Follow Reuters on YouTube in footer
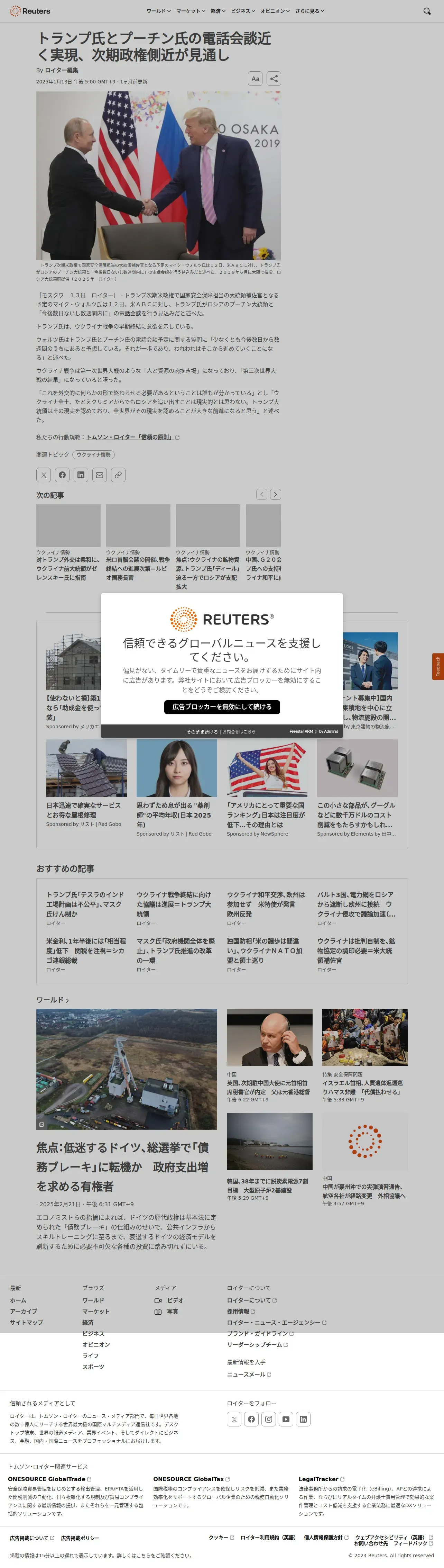The width and height of the screenshot is (444, 1568). click(286, 1419)
